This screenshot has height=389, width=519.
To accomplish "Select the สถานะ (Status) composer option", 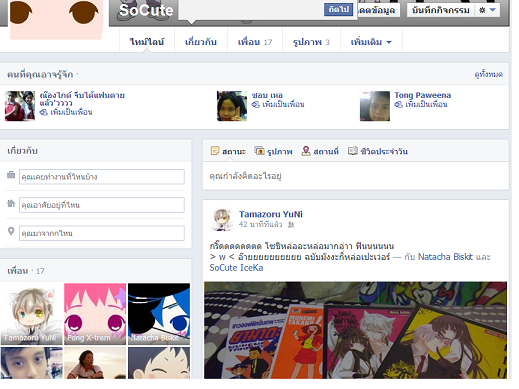I will [234, 151].
